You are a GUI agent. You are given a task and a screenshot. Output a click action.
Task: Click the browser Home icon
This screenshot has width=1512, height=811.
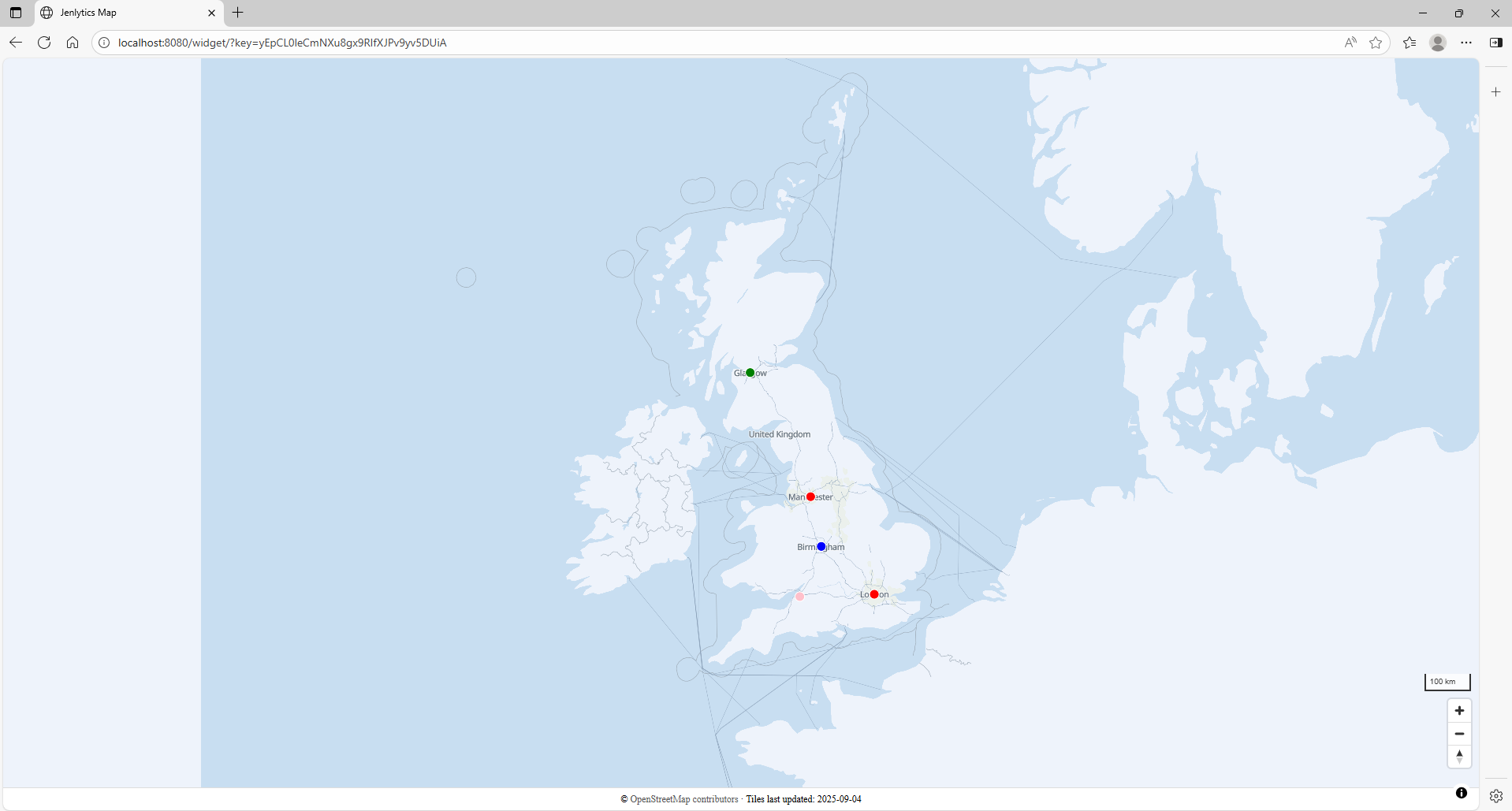coord(73,43)
